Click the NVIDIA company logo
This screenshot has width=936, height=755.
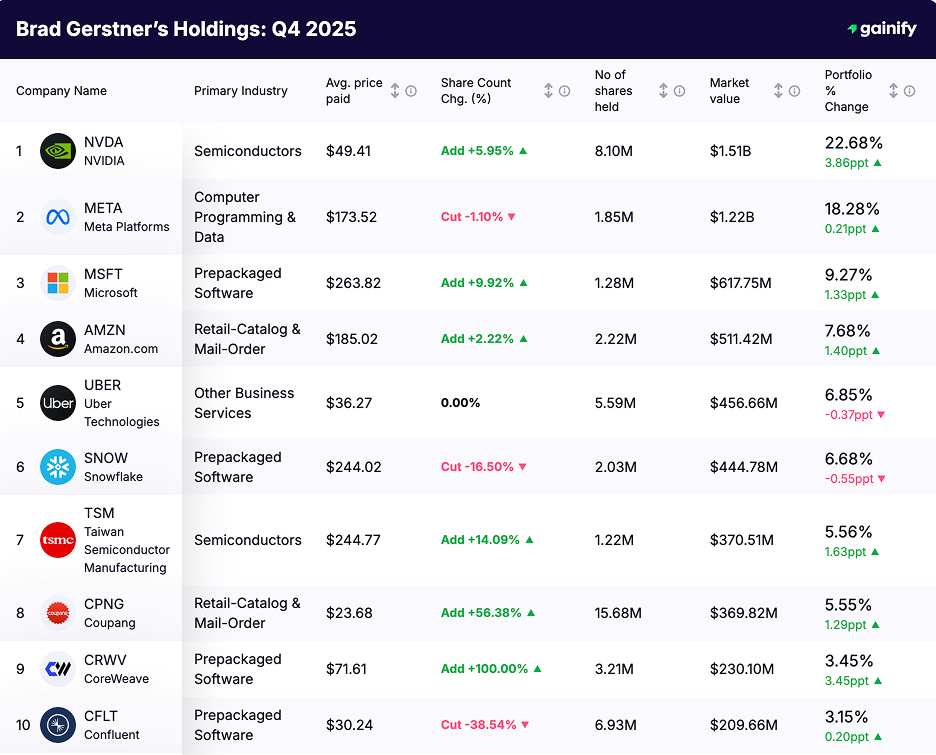click(x=59, y=151)
